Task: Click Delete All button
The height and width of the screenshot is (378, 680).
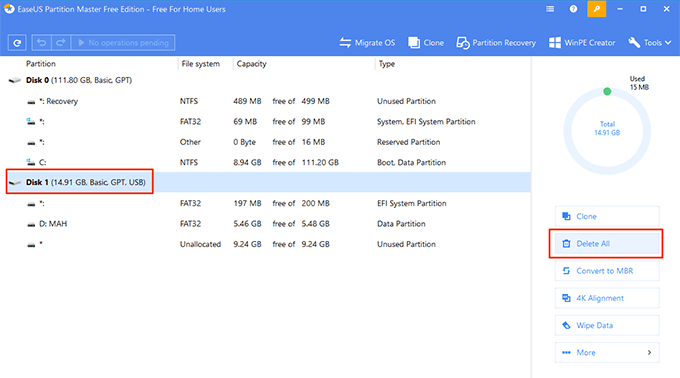Action: pos(607,244)
